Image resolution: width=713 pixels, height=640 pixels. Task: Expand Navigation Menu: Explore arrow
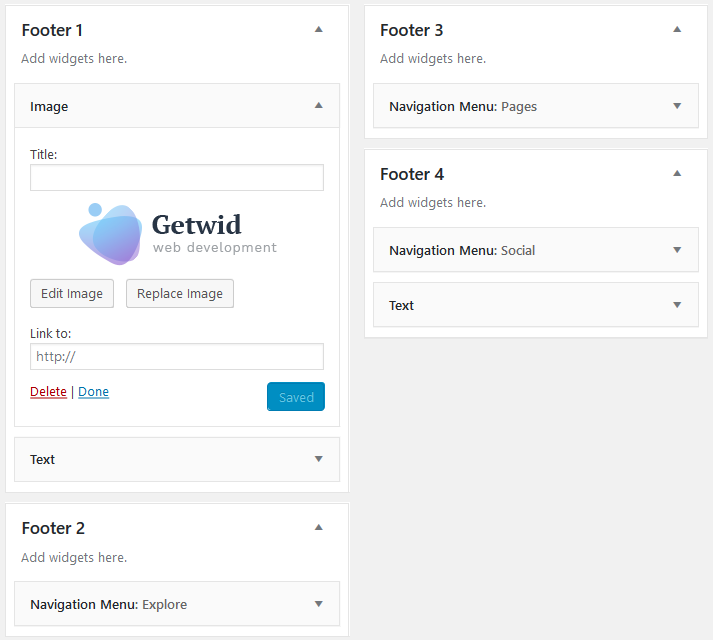click(x=319, y=604)
